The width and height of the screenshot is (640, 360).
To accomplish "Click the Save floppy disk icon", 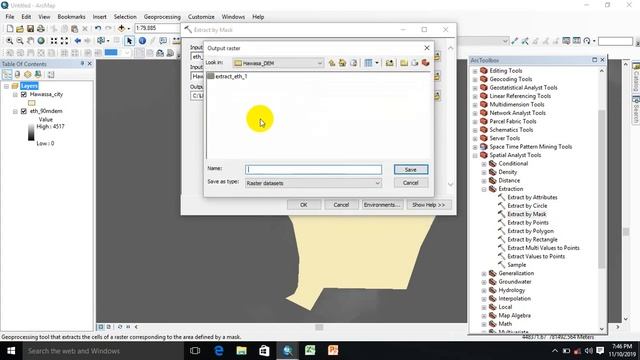I will [x=30, y=29].
